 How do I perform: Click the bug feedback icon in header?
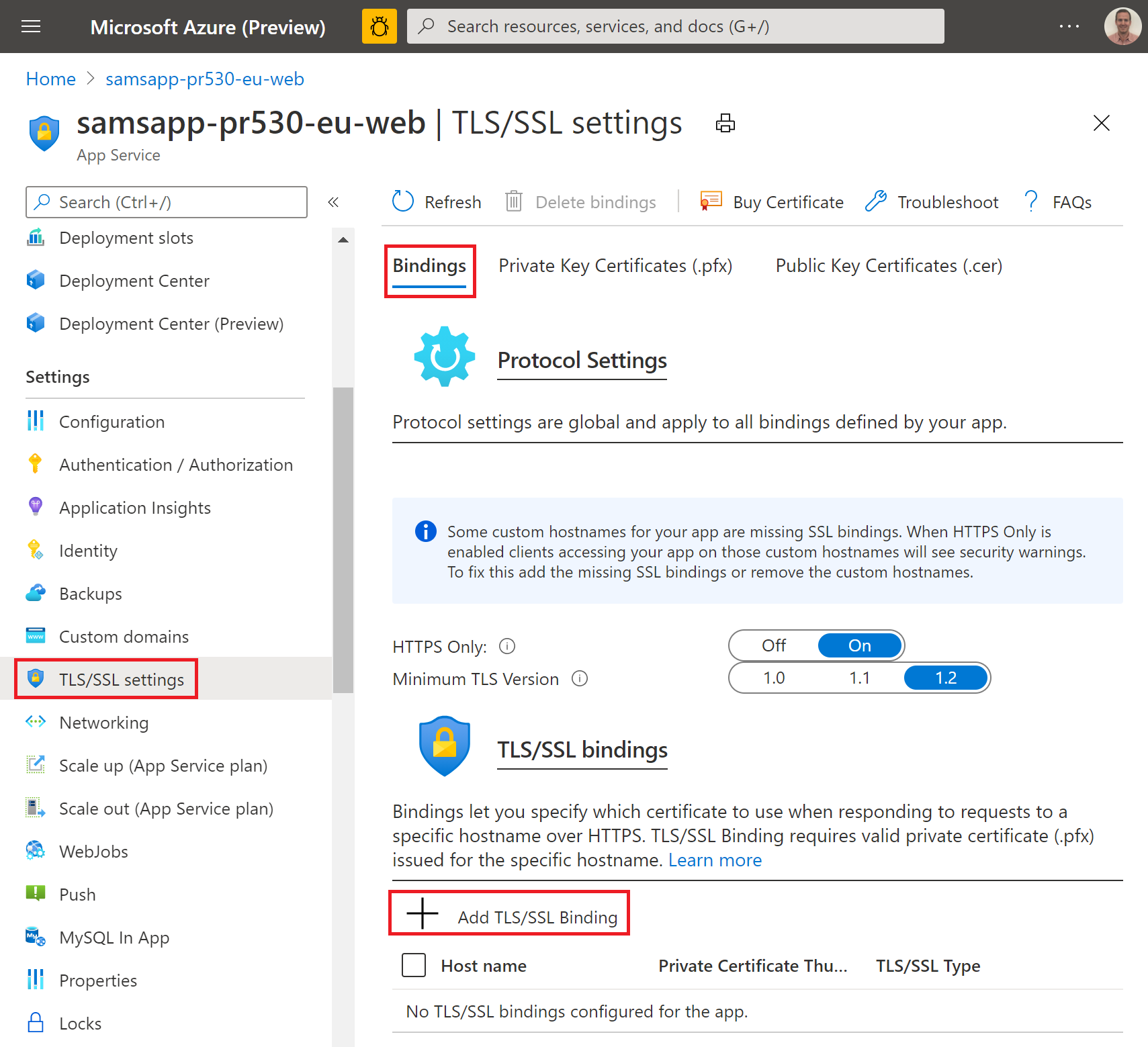coord(379,27)
